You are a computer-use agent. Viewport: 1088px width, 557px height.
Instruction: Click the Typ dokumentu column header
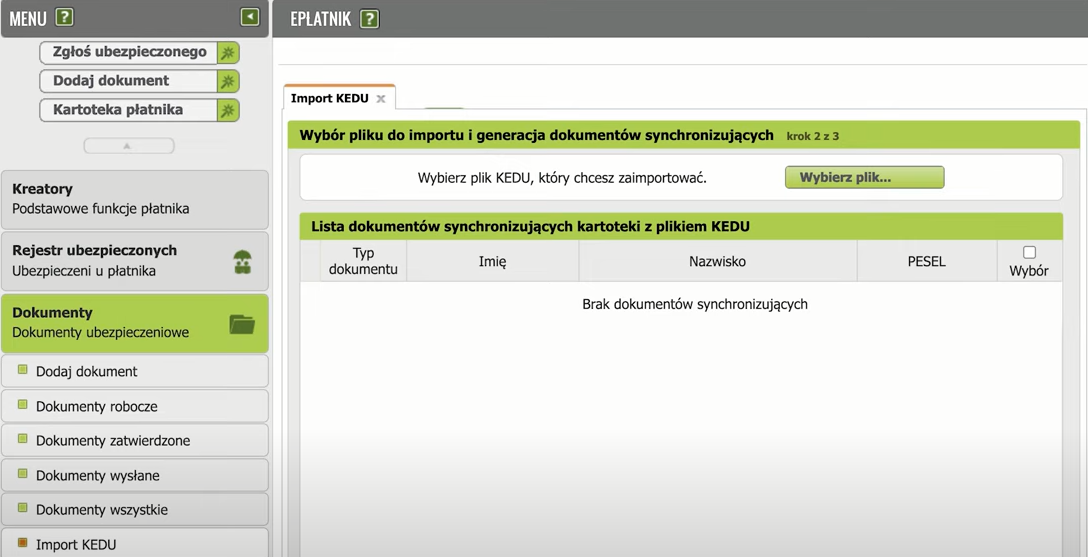pos(364,261)
